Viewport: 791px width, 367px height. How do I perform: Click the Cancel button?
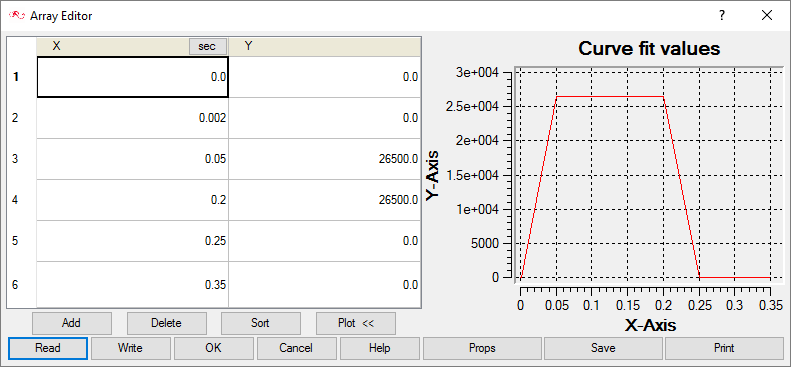coord(297,348)
